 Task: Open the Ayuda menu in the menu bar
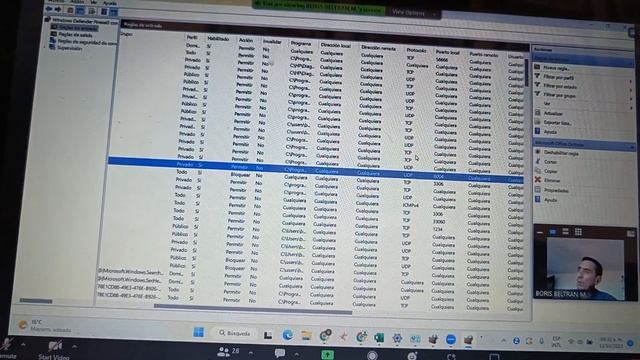point(109,3)
